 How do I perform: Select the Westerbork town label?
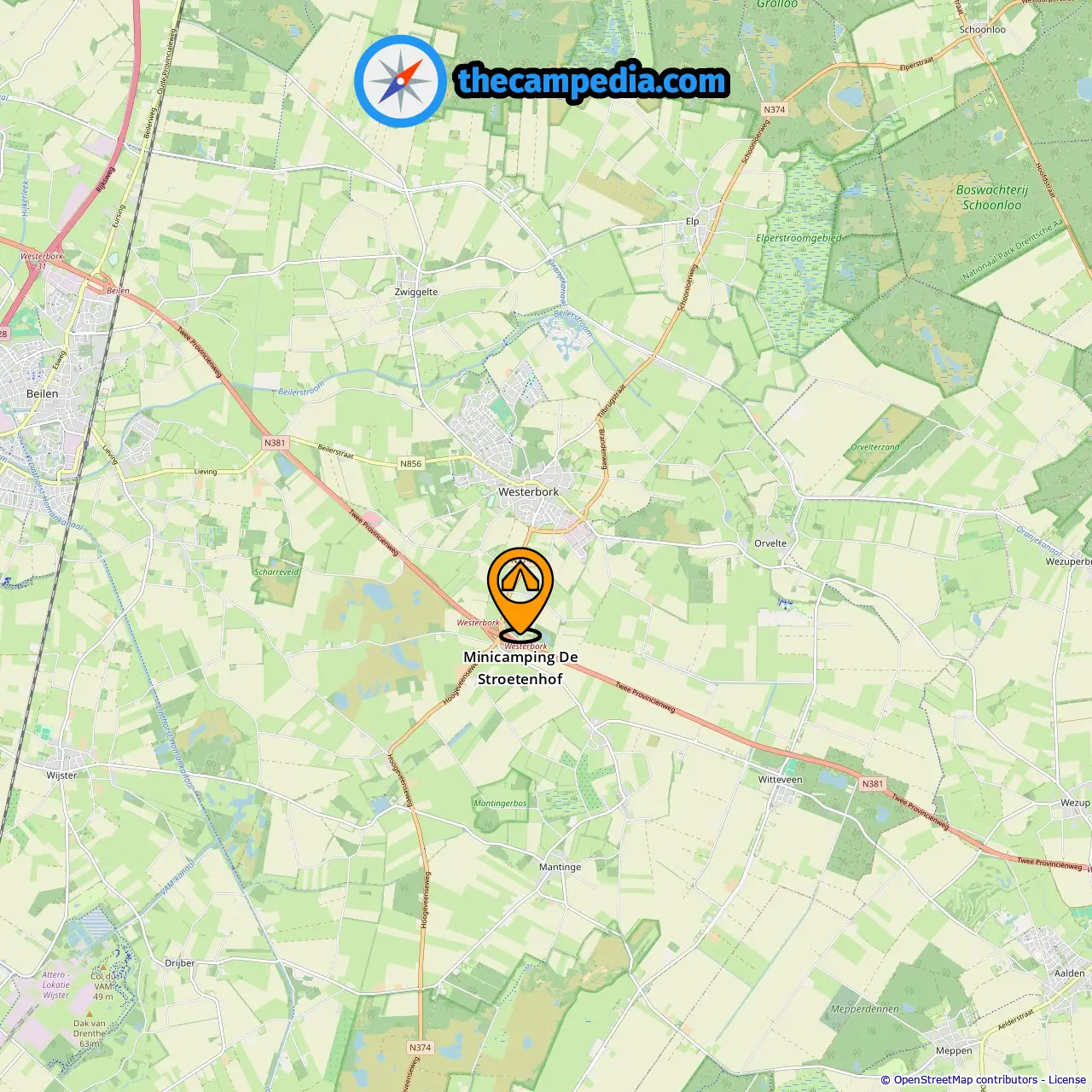point(529,492)
